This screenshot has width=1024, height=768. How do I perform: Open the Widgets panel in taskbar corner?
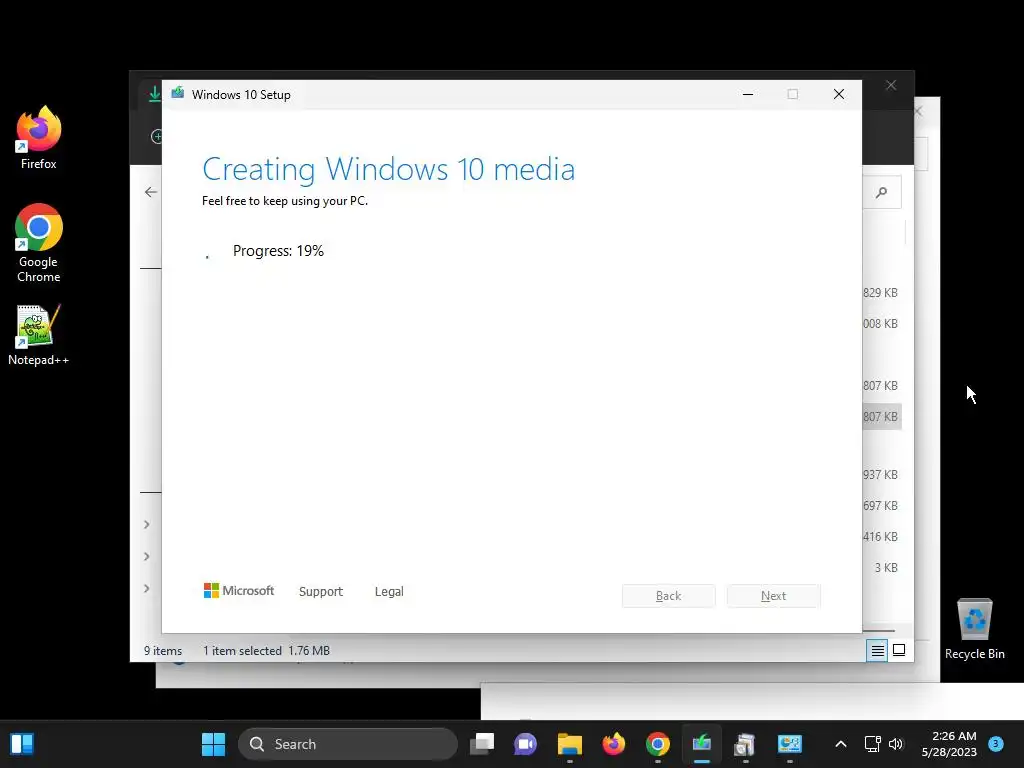tap(22, 744)
